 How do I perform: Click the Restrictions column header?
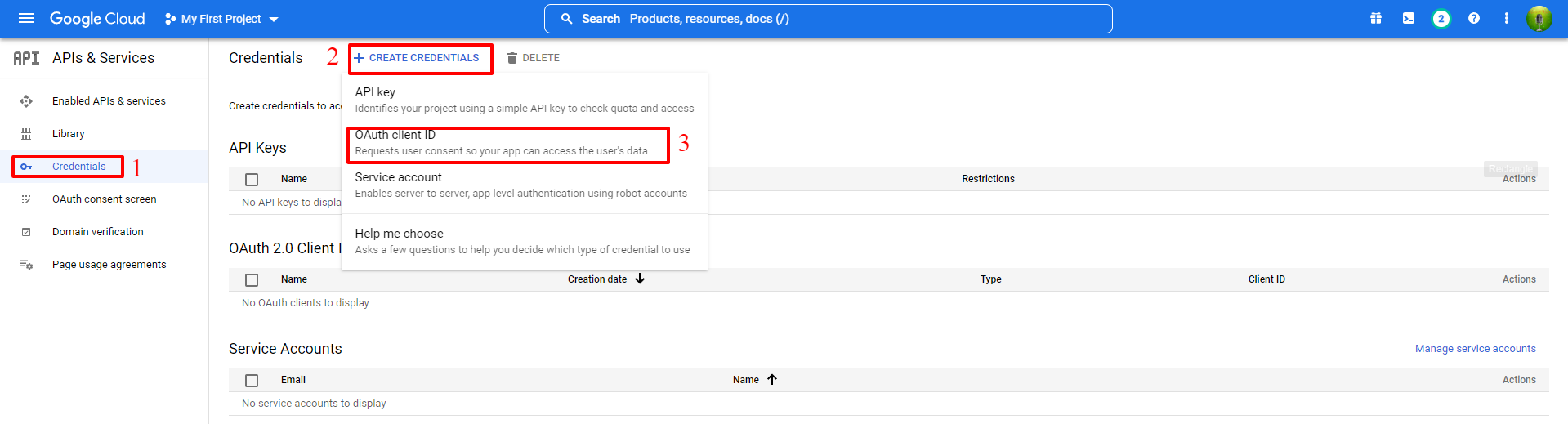tap(988, 179)
